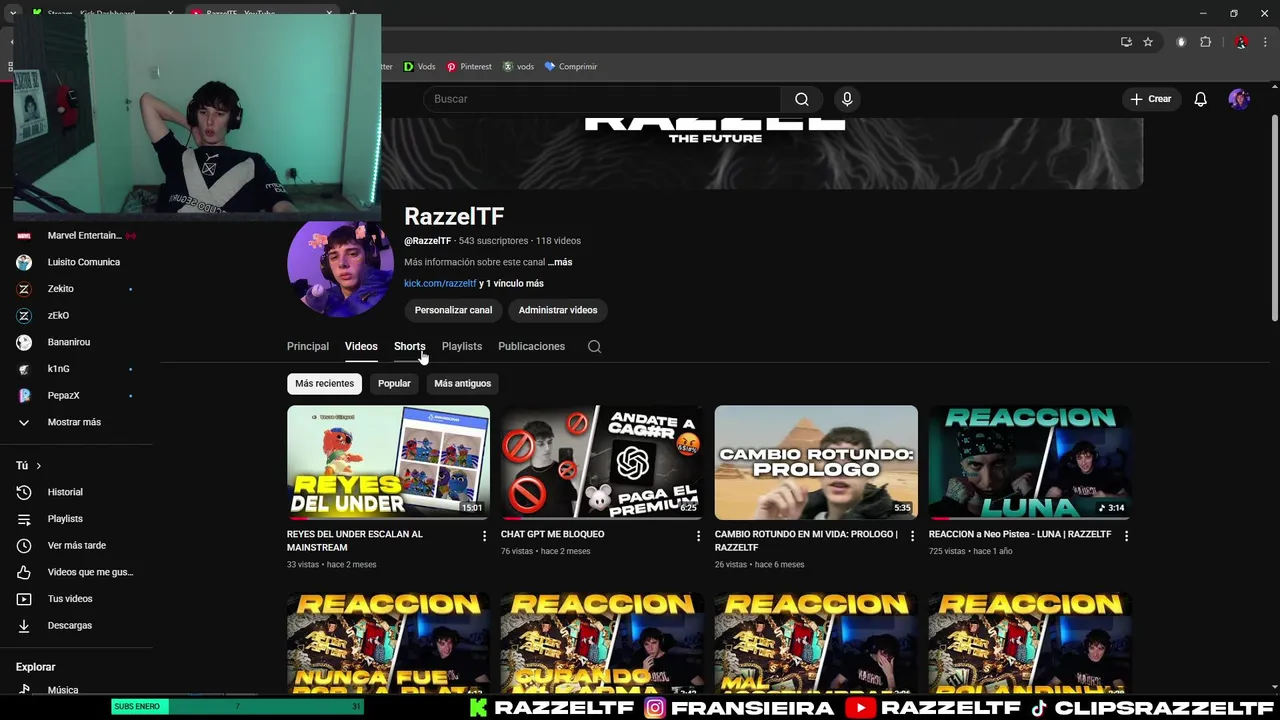Screen dimensions: 1280x720
Task: Click Personalizar canal button
Action: 453,310
